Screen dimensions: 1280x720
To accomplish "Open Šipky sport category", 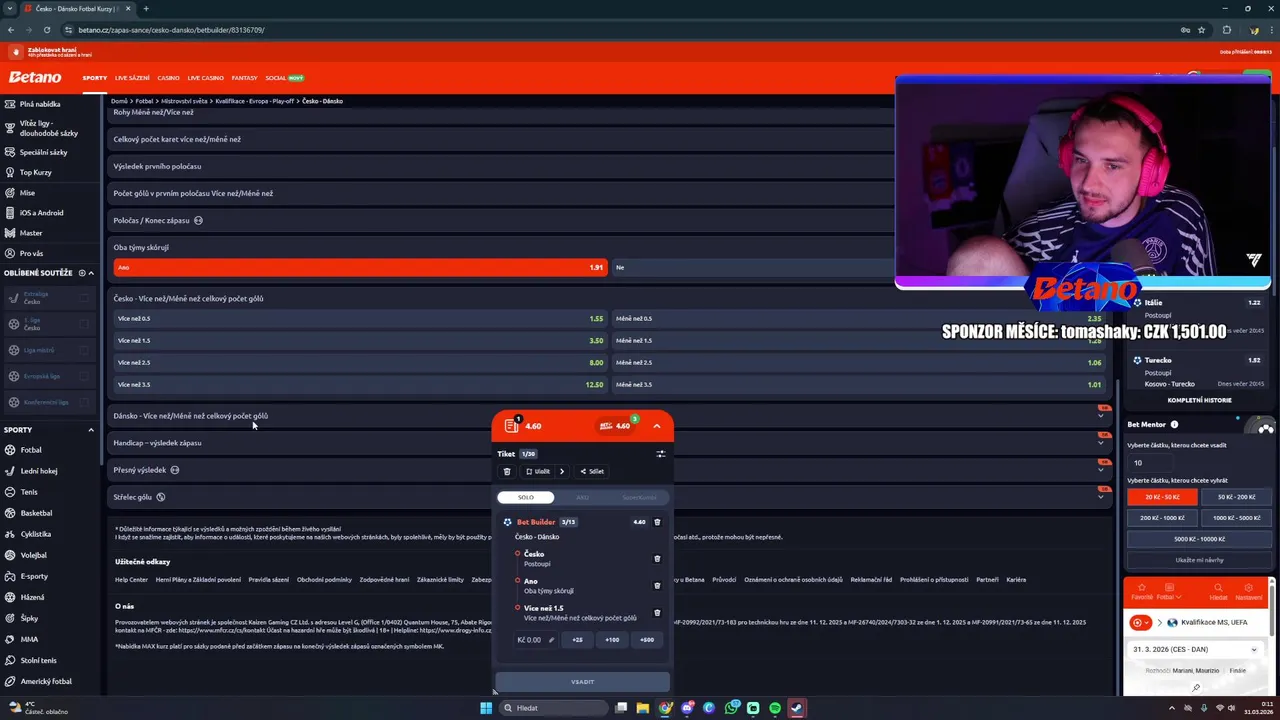I will (x=30, y=618).
